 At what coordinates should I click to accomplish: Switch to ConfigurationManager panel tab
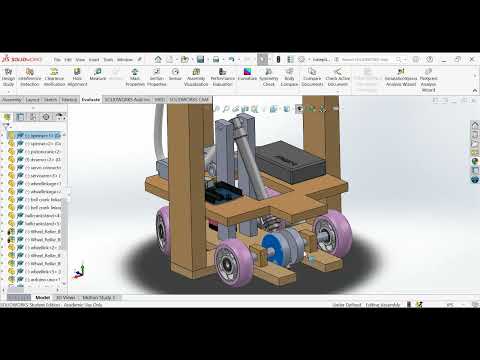click(x=33, y=117)
